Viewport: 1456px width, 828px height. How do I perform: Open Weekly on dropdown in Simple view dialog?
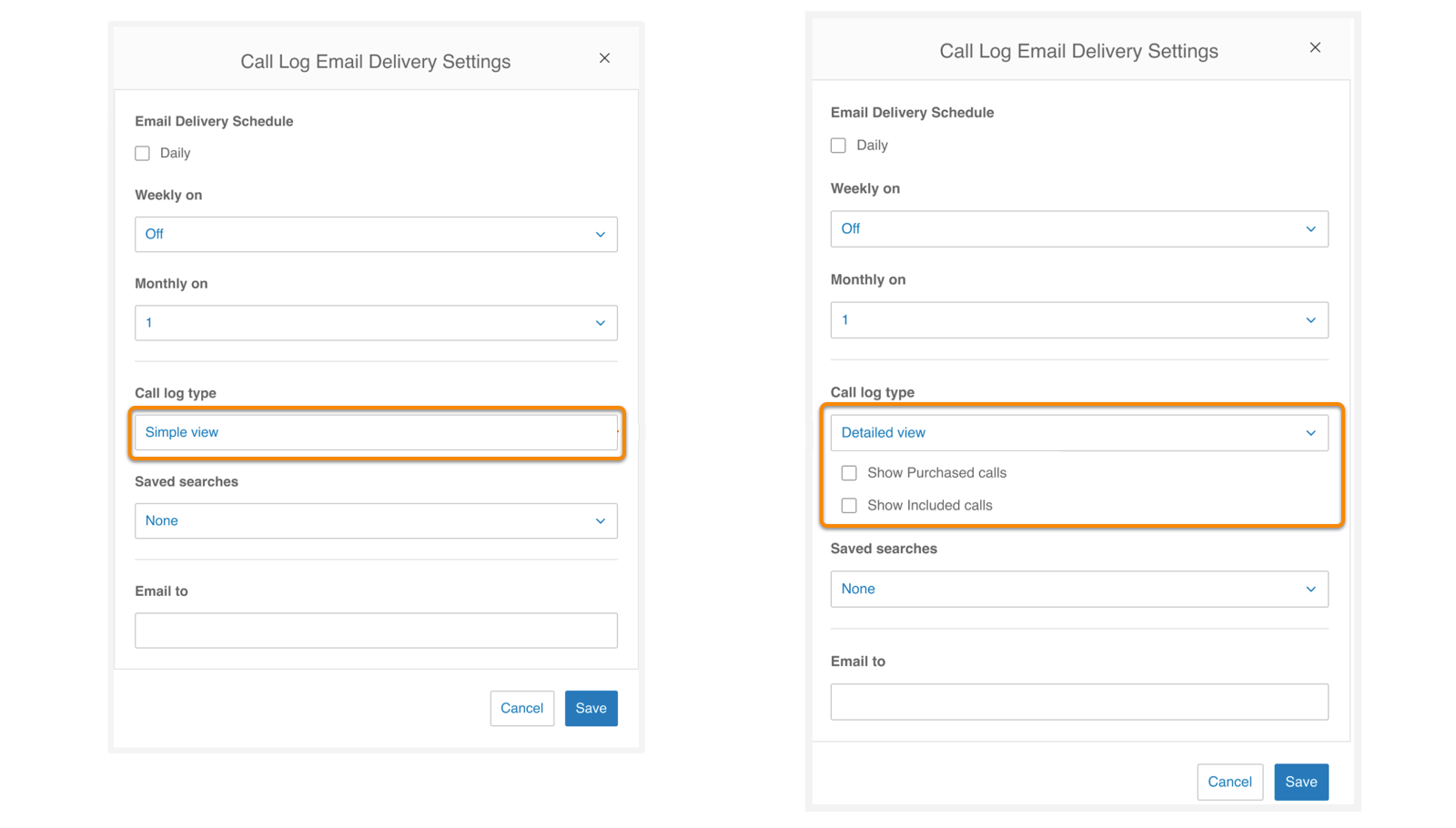pyautogui.click(x=376, y=235)
